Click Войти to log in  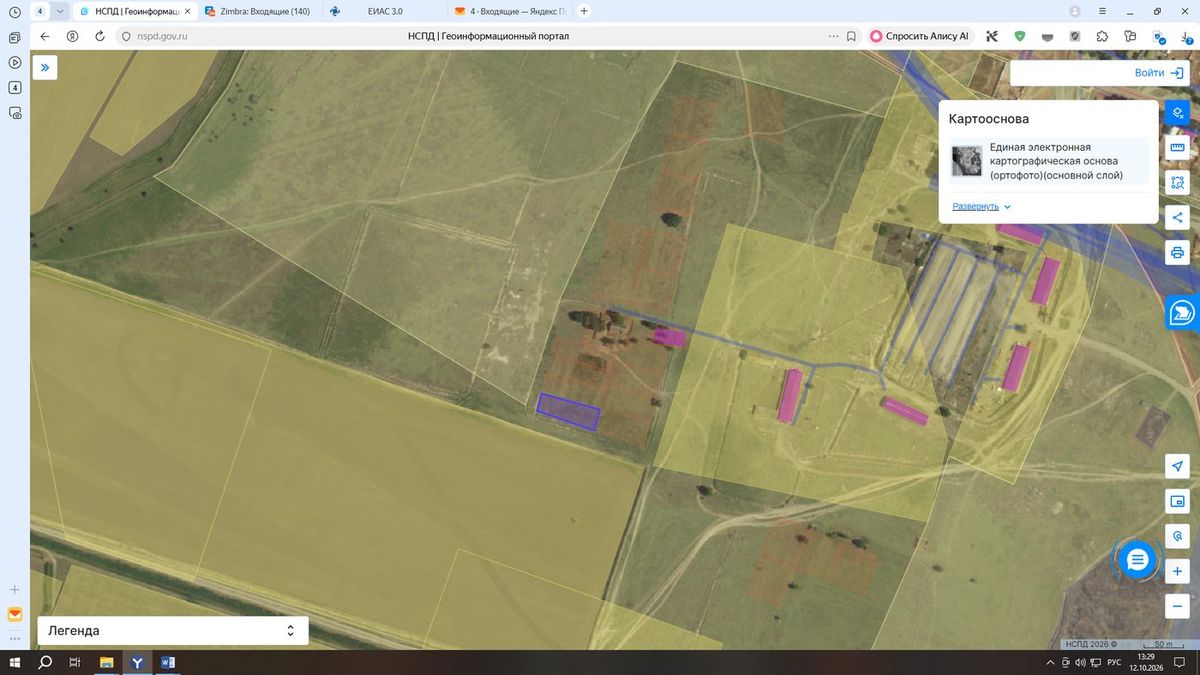click(1160, 73)
